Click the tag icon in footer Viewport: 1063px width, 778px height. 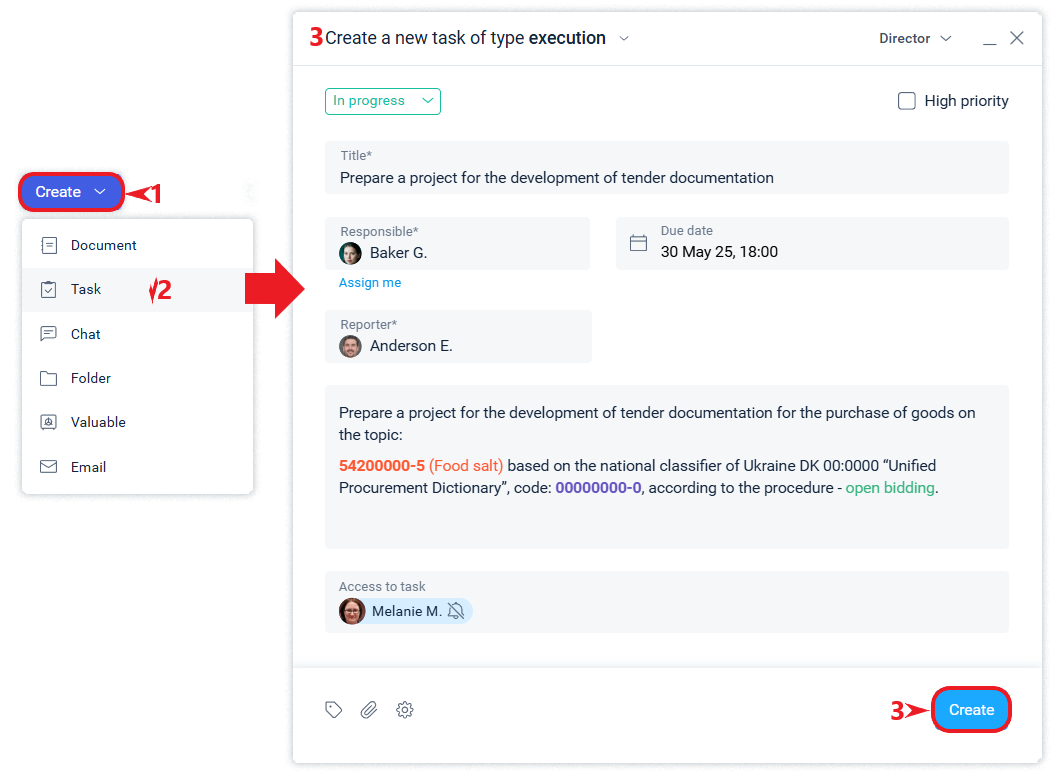pos(334,710)
